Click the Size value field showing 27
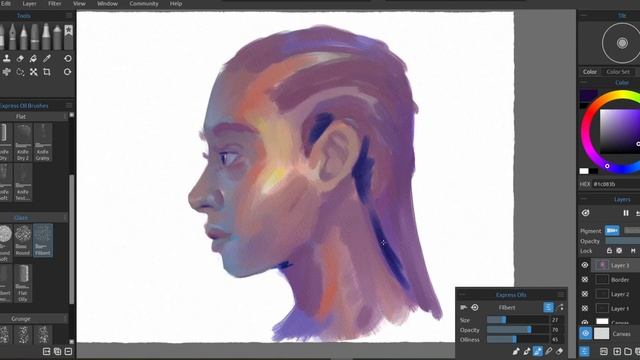The width and height of the screenshot is (640, 360). click(x=557, y=320)
